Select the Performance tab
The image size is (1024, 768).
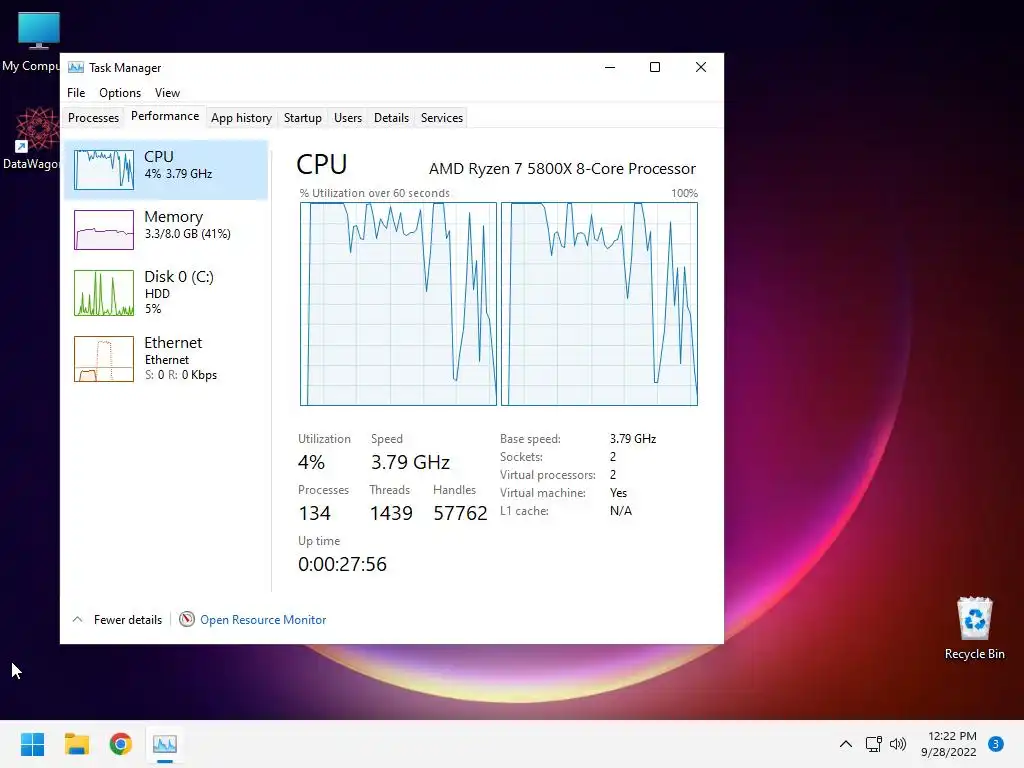[165, 116]
